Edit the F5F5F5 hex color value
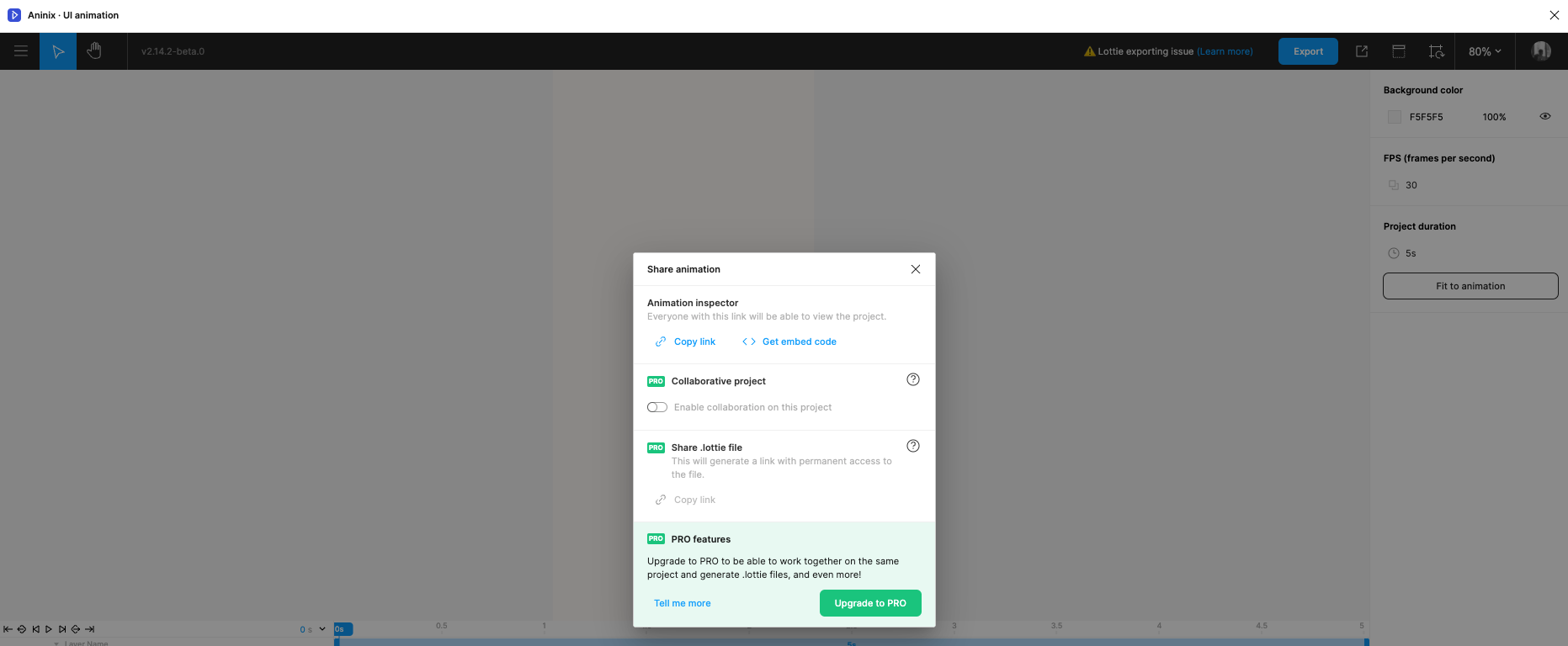Viewport: 1568px width, 646px height. 1426,117
